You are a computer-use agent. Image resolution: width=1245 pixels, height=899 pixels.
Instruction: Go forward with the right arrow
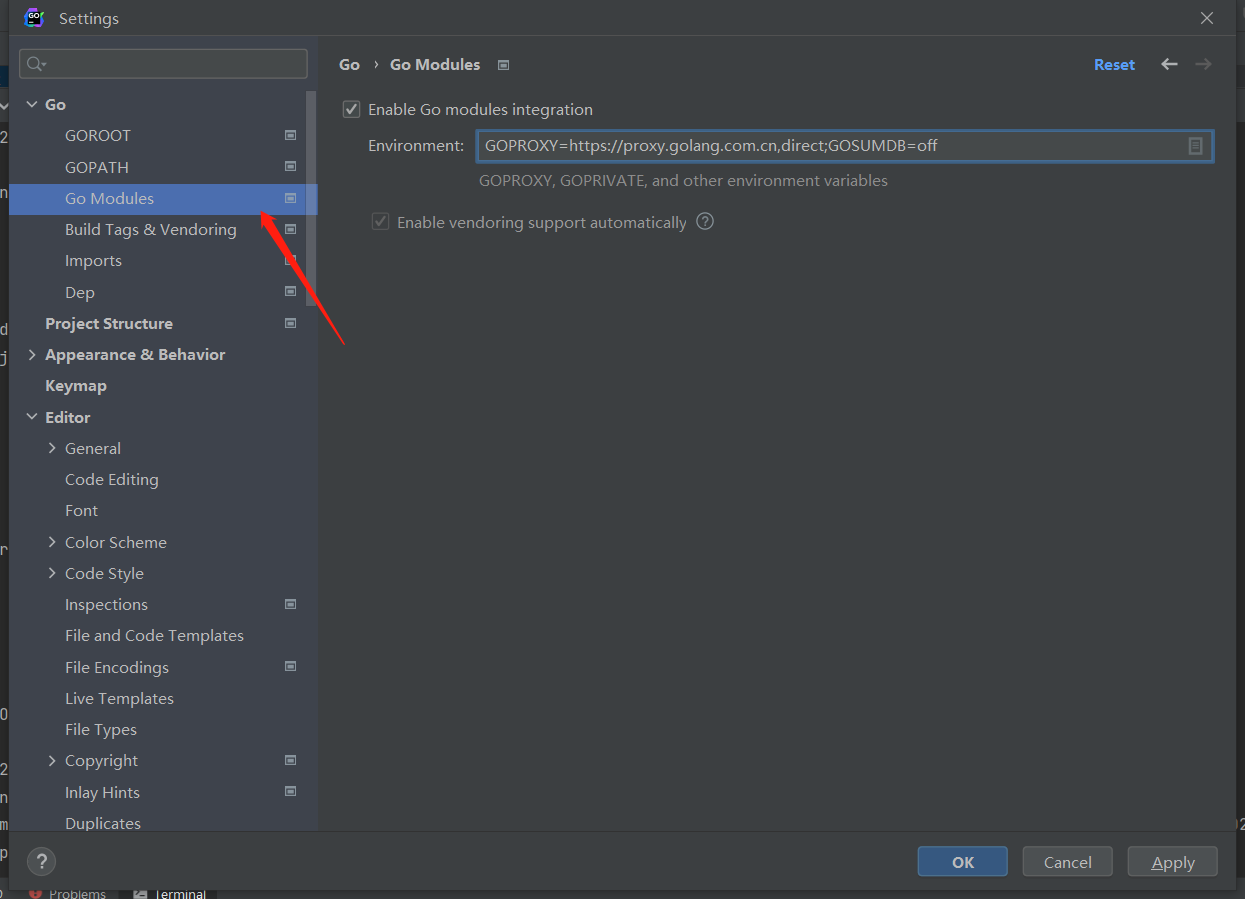(x=1203, y=64)
